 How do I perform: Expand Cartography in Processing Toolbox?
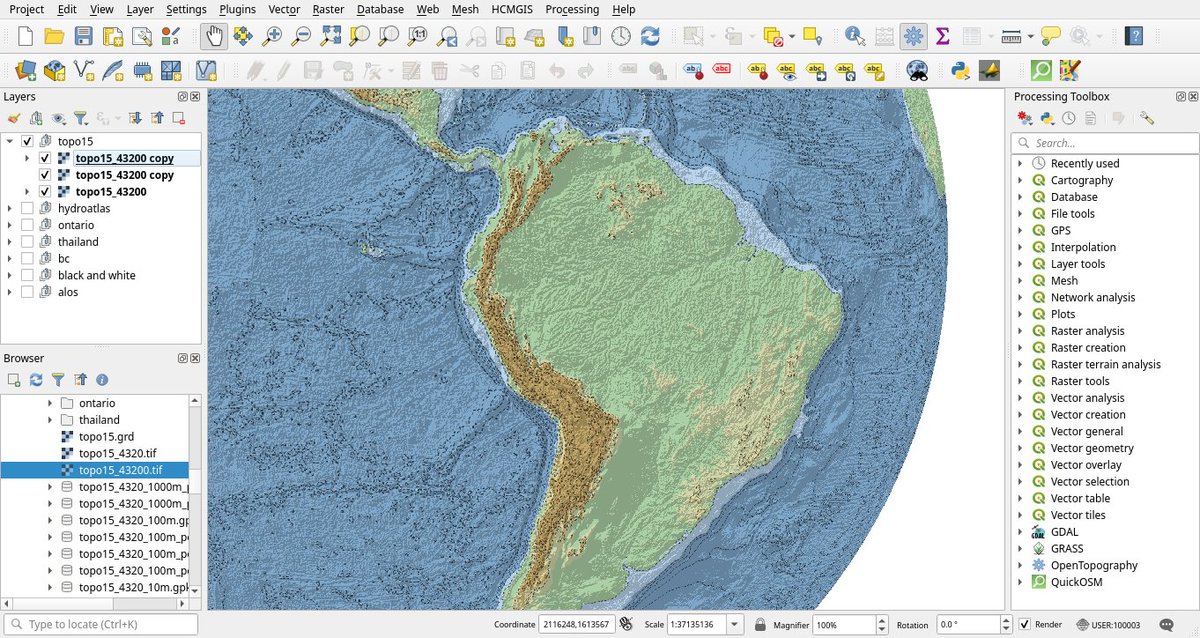(1020, 180)
